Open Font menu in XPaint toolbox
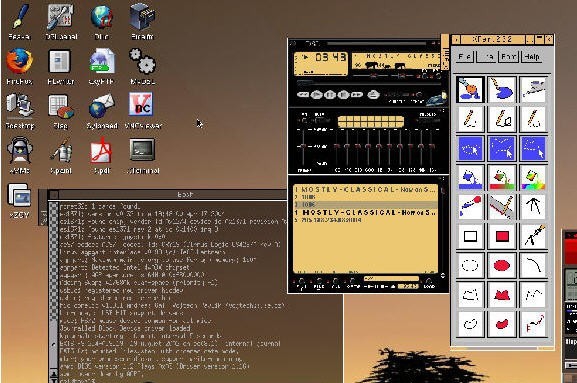 (x=509, y=57)
